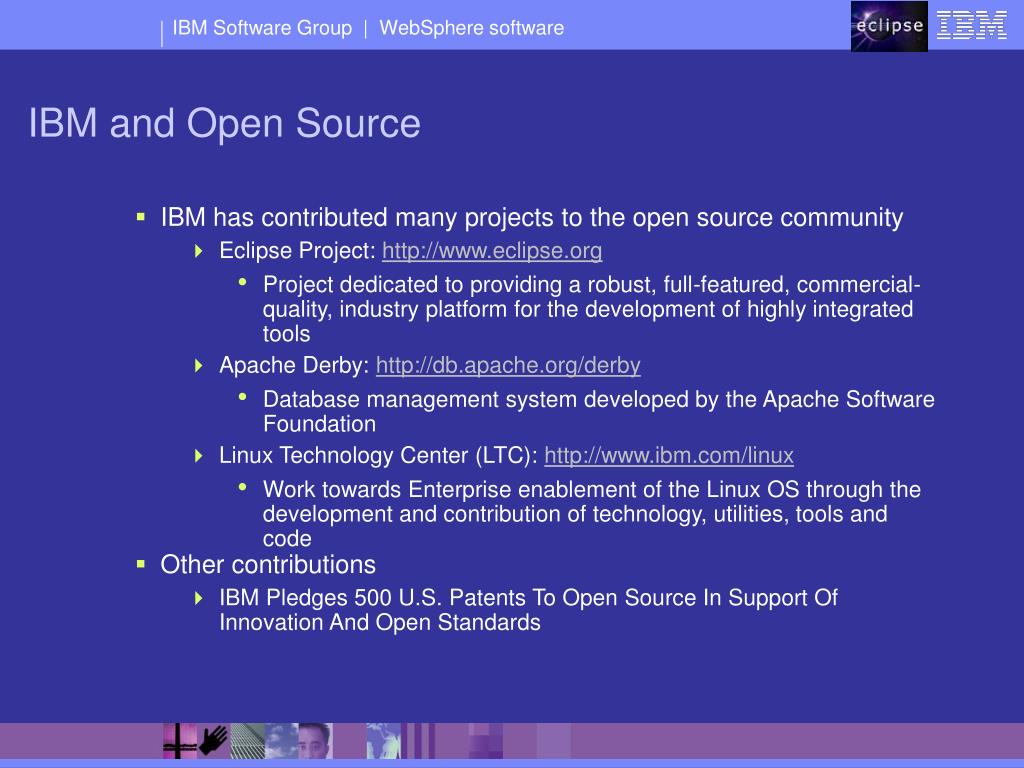Select 'Linux Technology Center (LTC):' label
Screen dimensions: 1024x768
click(379, 455)
